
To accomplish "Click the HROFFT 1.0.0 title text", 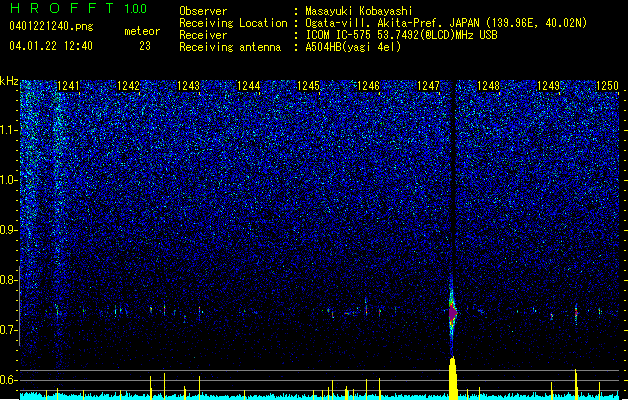I will (x=79, y=8).
